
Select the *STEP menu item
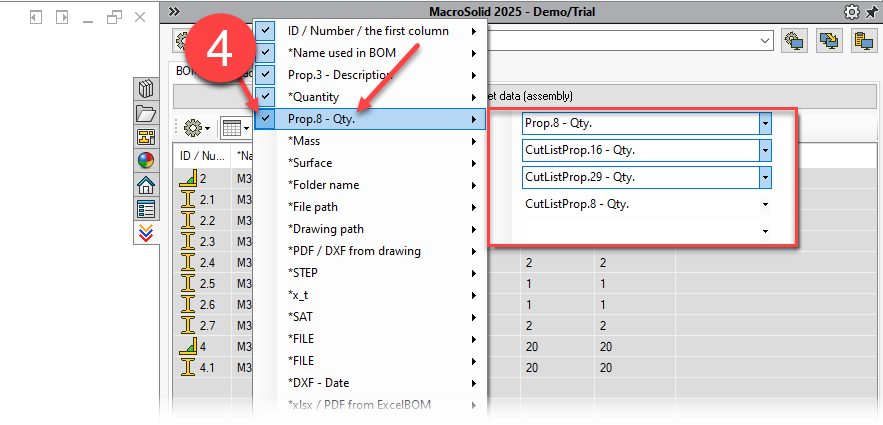[370, 273]
